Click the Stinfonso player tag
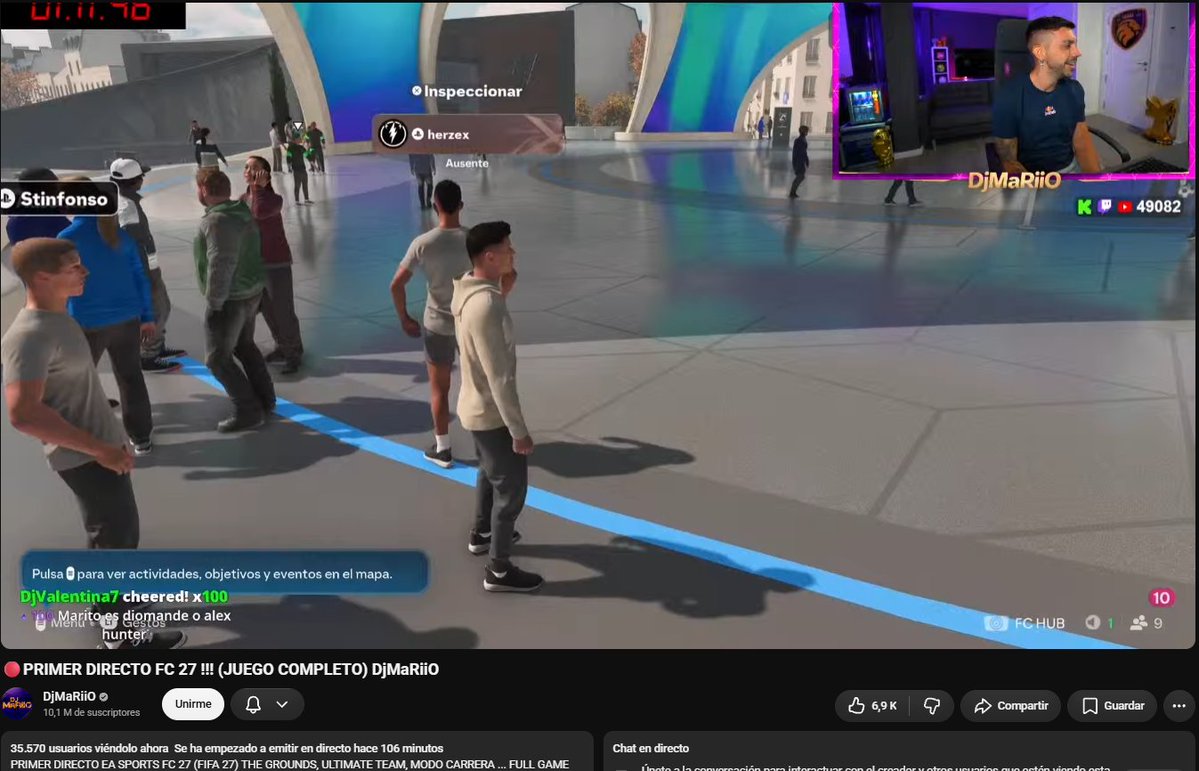This screenshot has height=771, width=1199. tap(60, 199)
